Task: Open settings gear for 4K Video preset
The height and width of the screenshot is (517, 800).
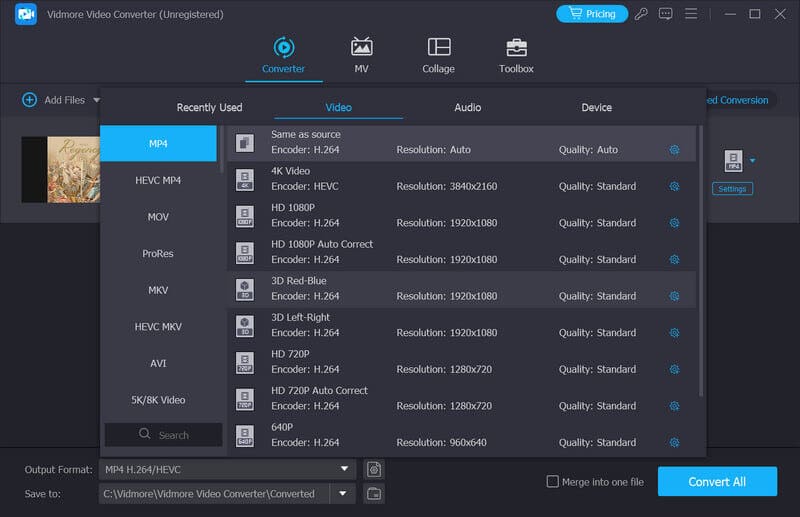Action: coord(674,186)
